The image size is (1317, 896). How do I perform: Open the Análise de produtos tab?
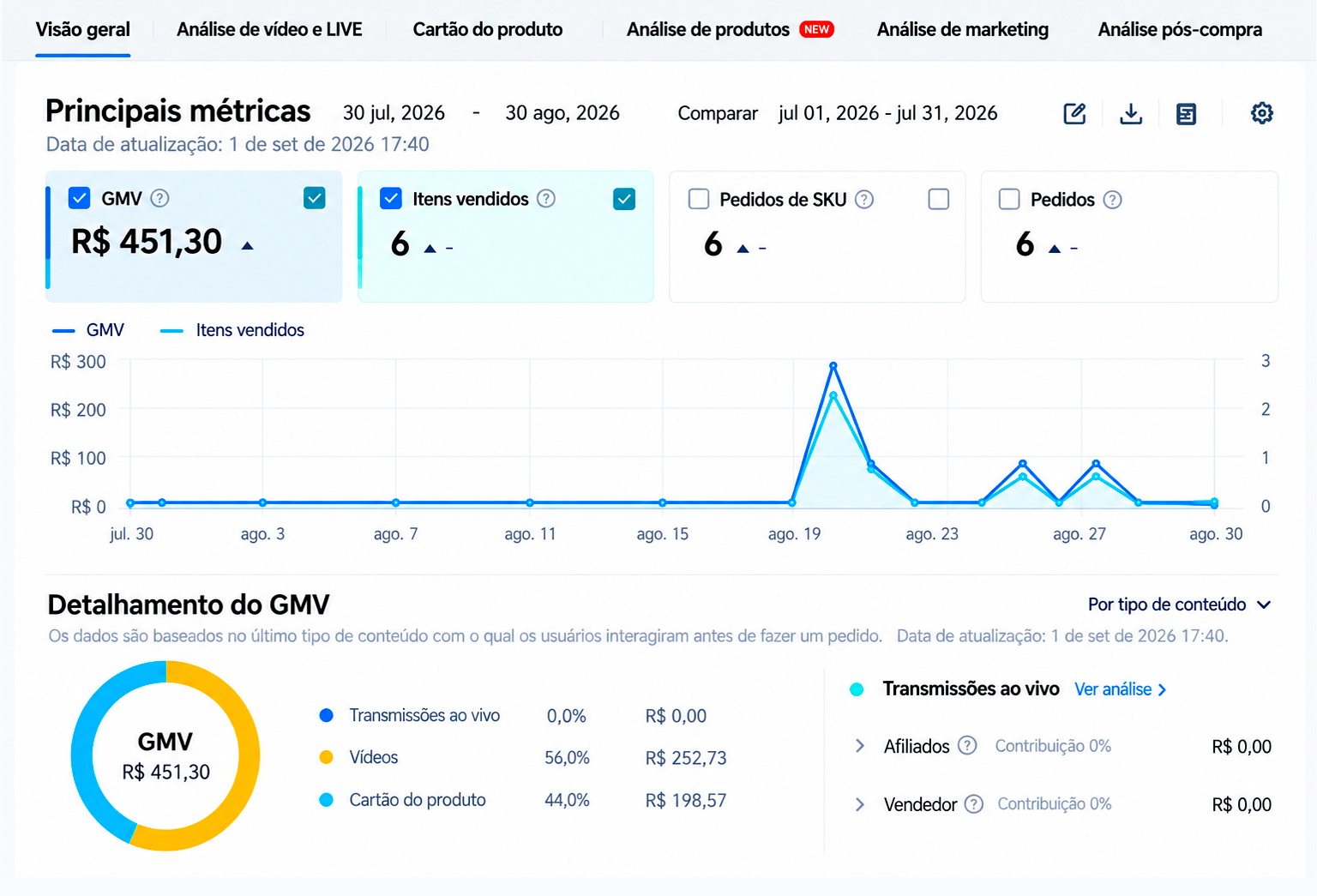(x=708, y=29)
